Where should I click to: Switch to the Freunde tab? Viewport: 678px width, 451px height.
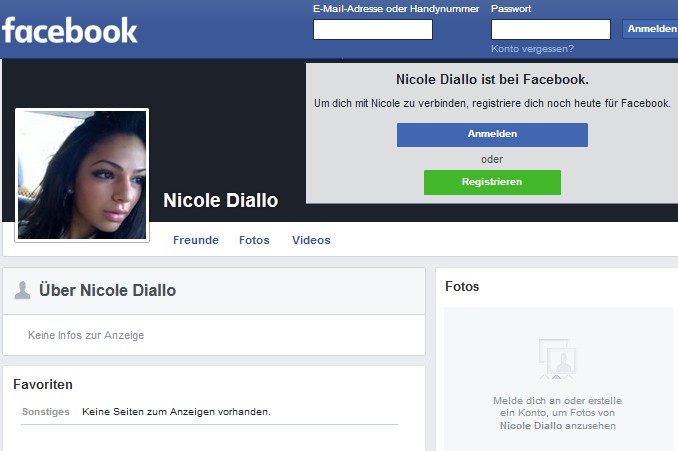point(196,240)
